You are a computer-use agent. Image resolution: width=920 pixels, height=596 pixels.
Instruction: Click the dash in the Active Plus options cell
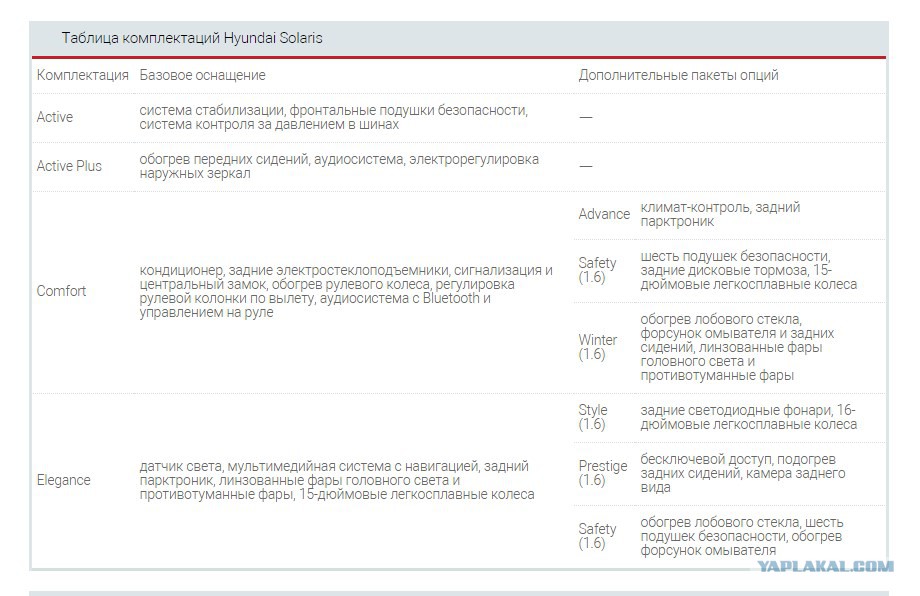pyautogui.click(x=586, y=166)
